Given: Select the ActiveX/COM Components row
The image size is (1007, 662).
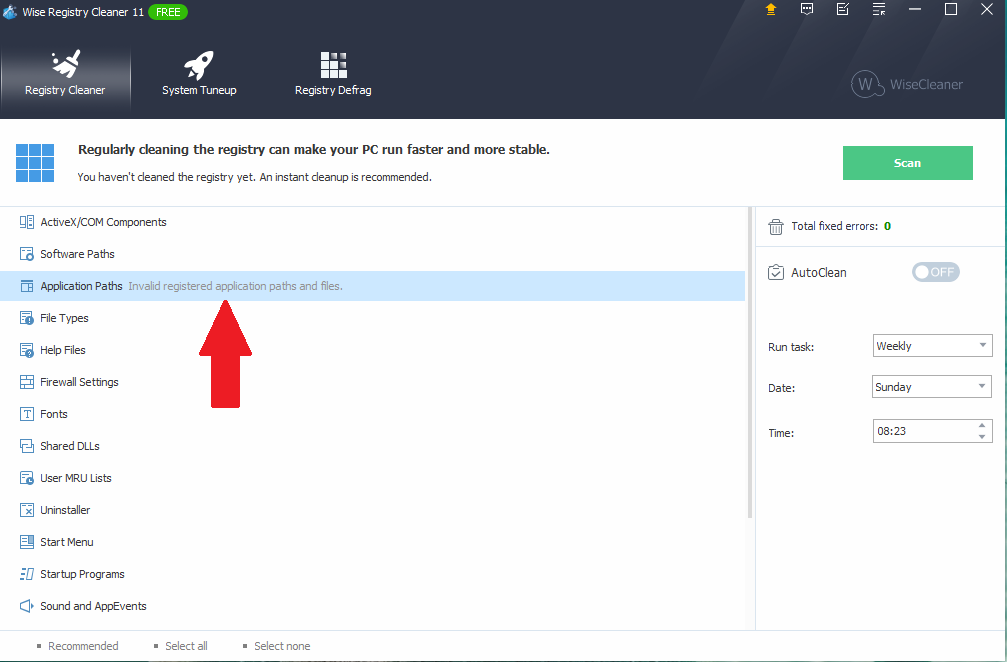Looking at the screenshot, I should click(x=372, y=222).
